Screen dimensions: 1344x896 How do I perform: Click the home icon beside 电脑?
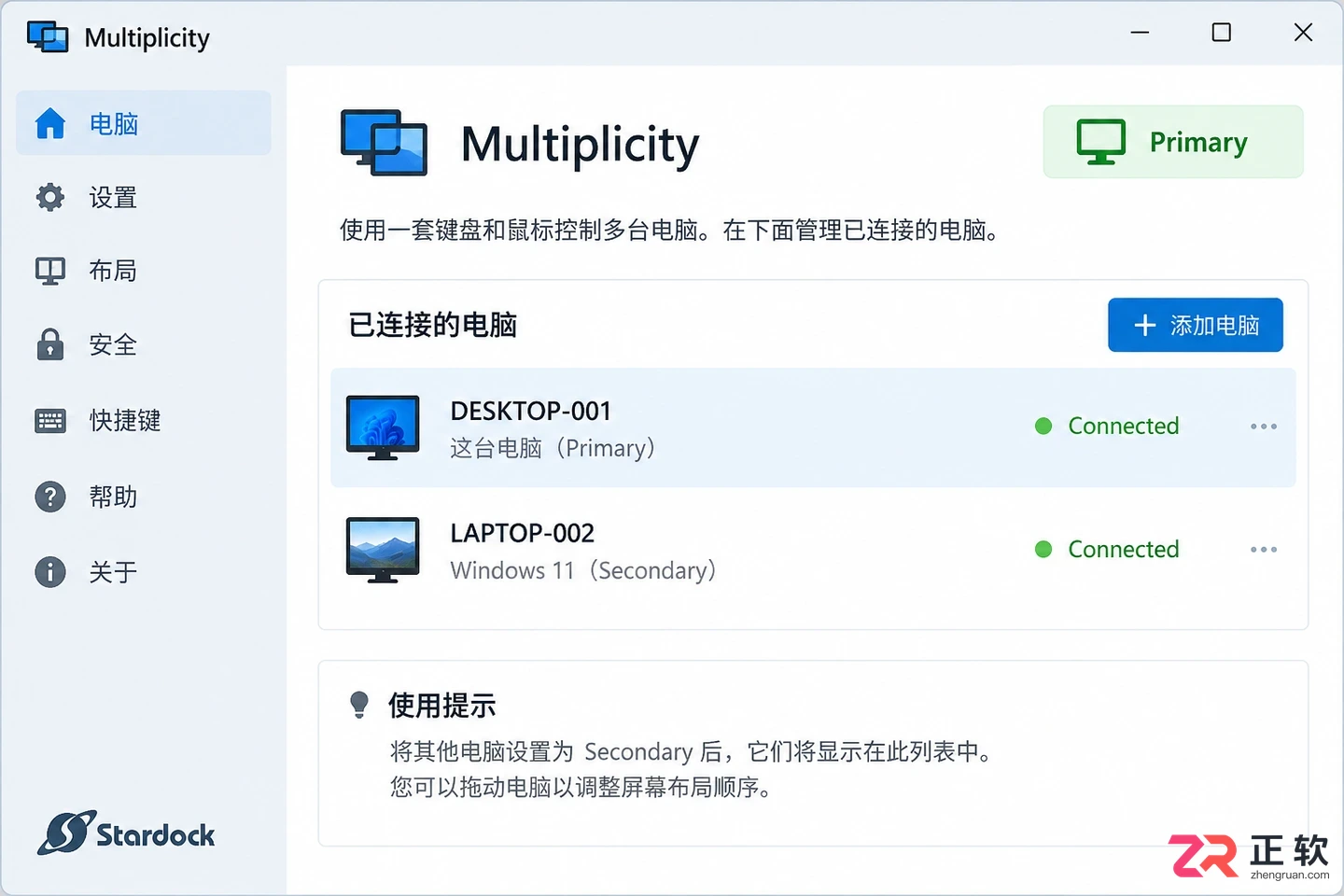[x=50, y=123]
